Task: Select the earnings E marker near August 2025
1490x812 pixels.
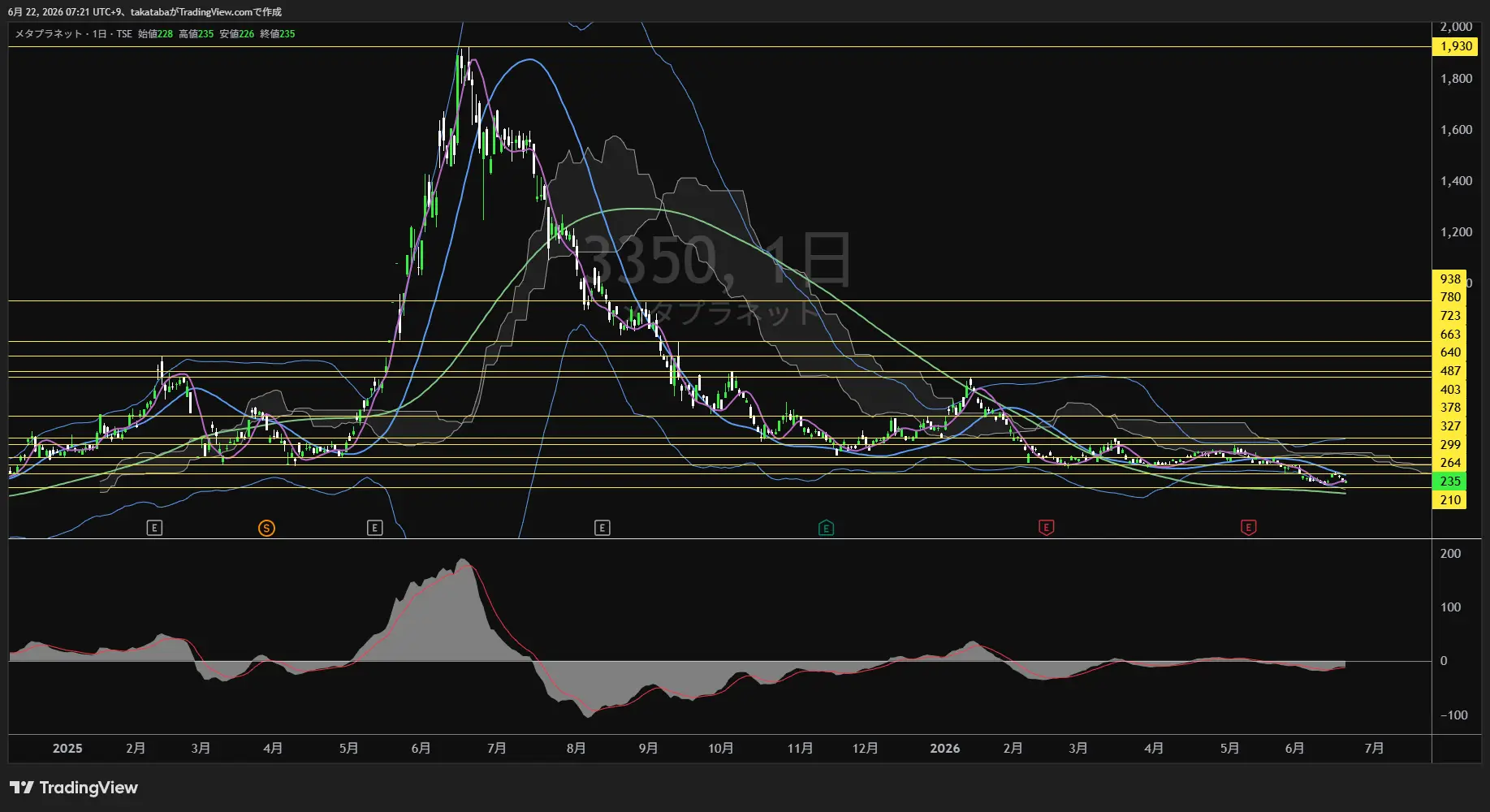Action: (x=602, y=528)
